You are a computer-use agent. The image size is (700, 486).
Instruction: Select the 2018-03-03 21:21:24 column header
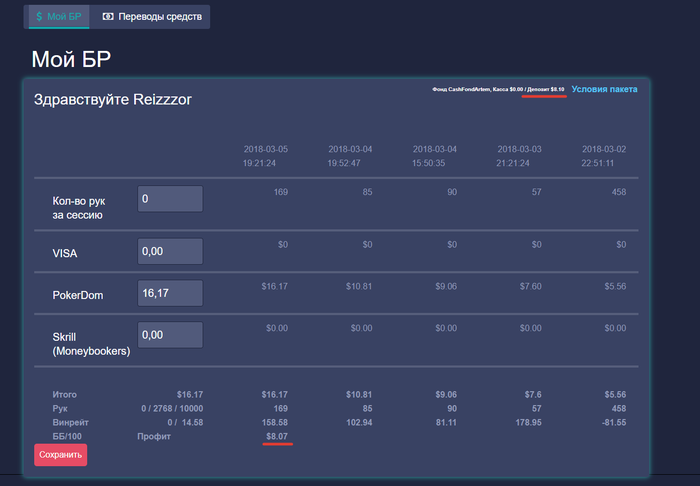pos(519,156)
